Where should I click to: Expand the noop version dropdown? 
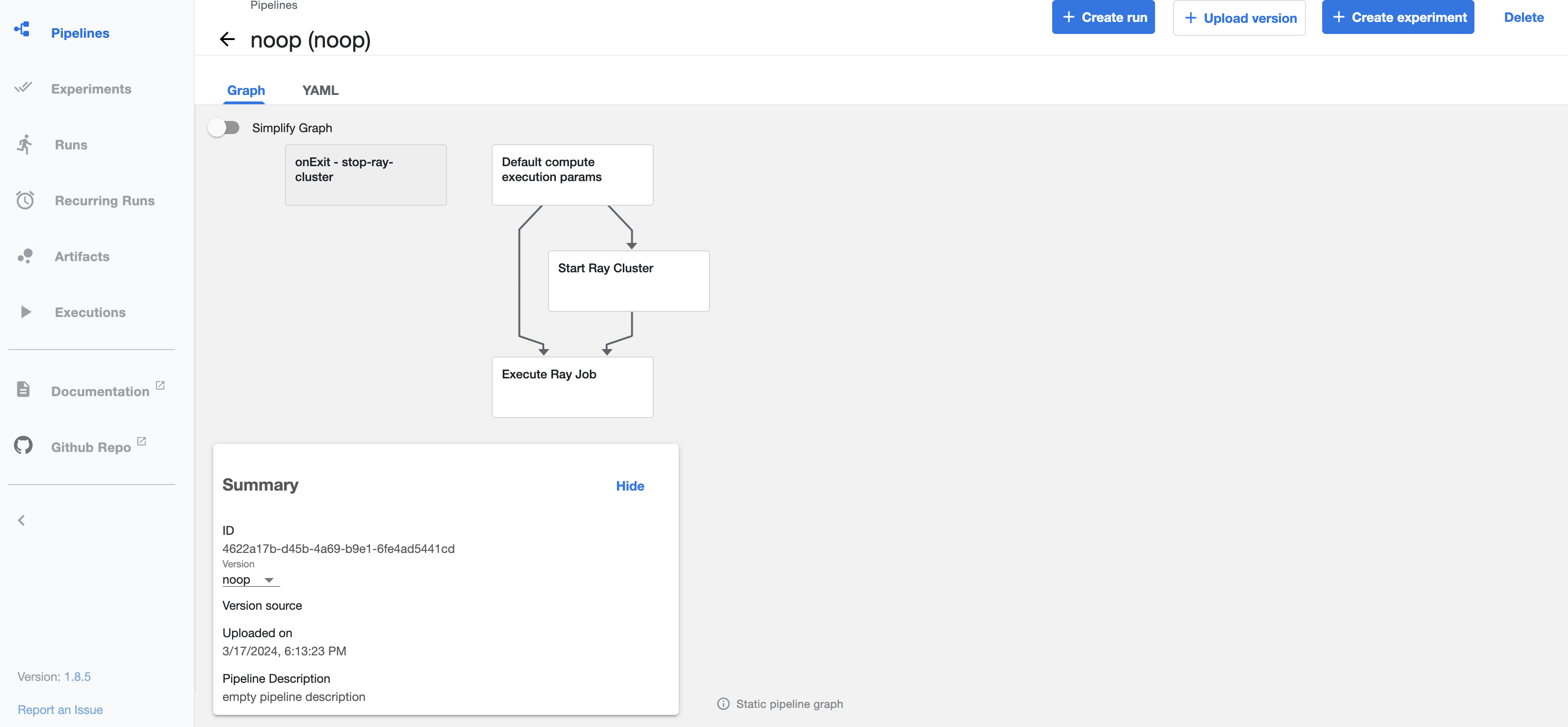click(x=268, y=580)
